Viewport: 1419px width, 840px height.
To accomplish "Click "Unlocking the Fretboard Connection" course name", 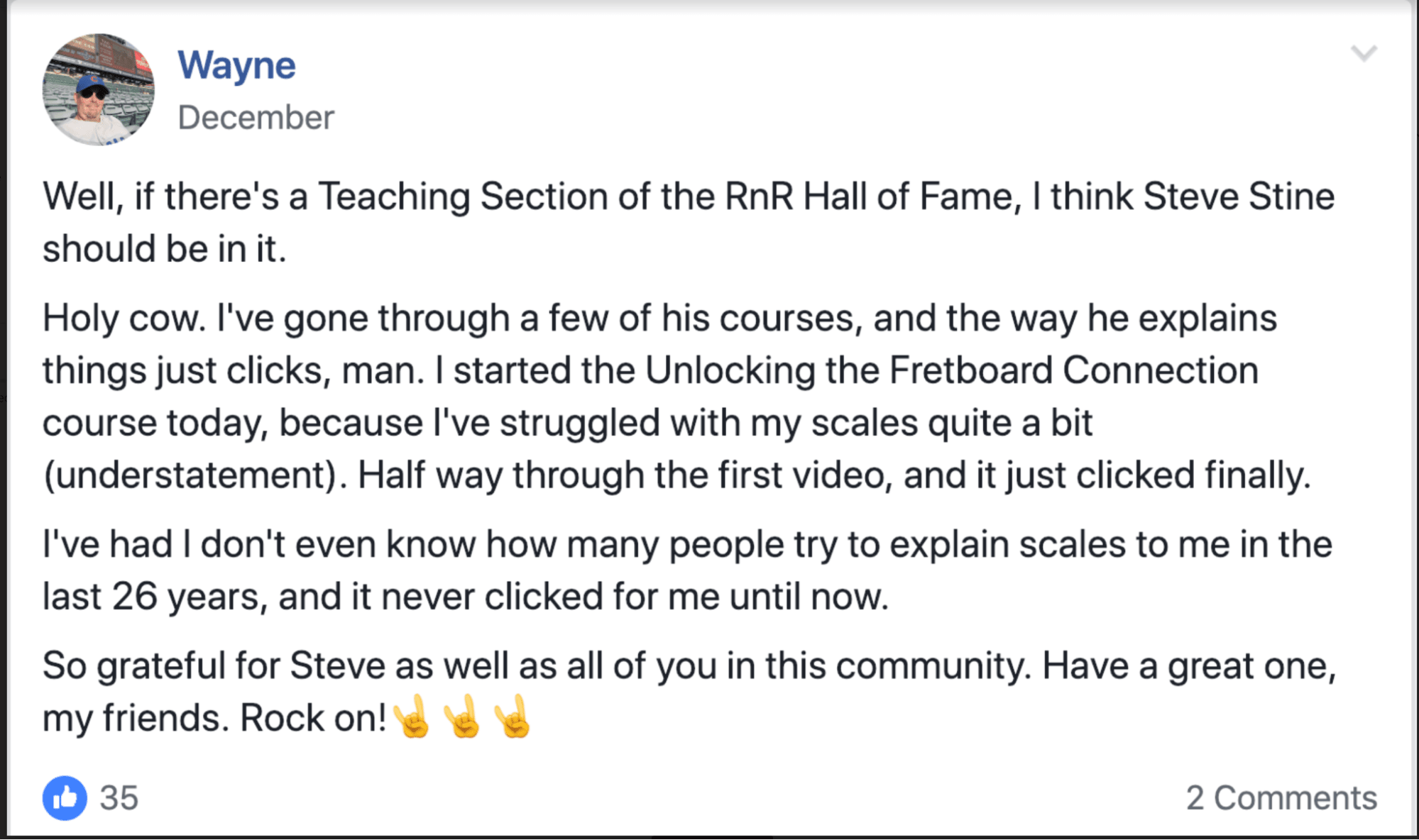I will pyautogui.click(x=951, y=370).
